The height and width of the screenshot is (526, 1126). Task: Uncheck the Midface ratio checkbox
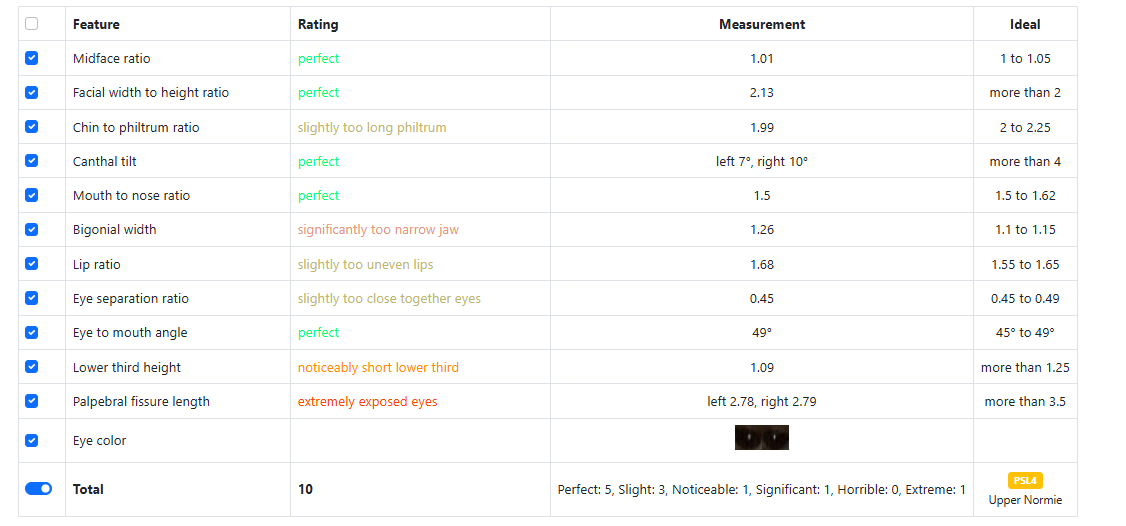point(31,58)
